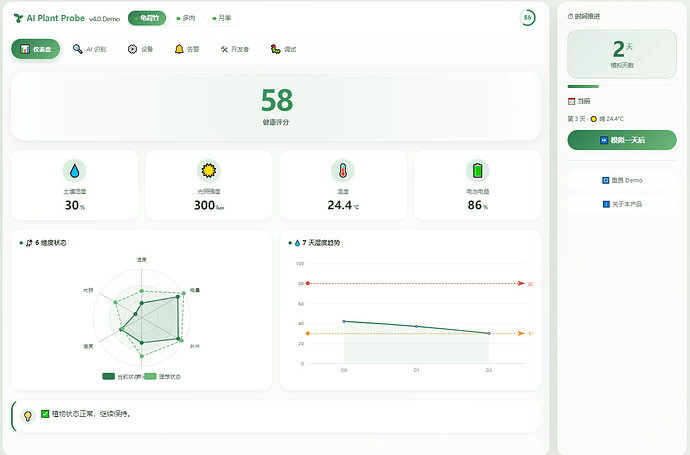Open the 调试 bug debug tab
The height and width of the screenshot is (455, 690).
[x=283, y=49]
